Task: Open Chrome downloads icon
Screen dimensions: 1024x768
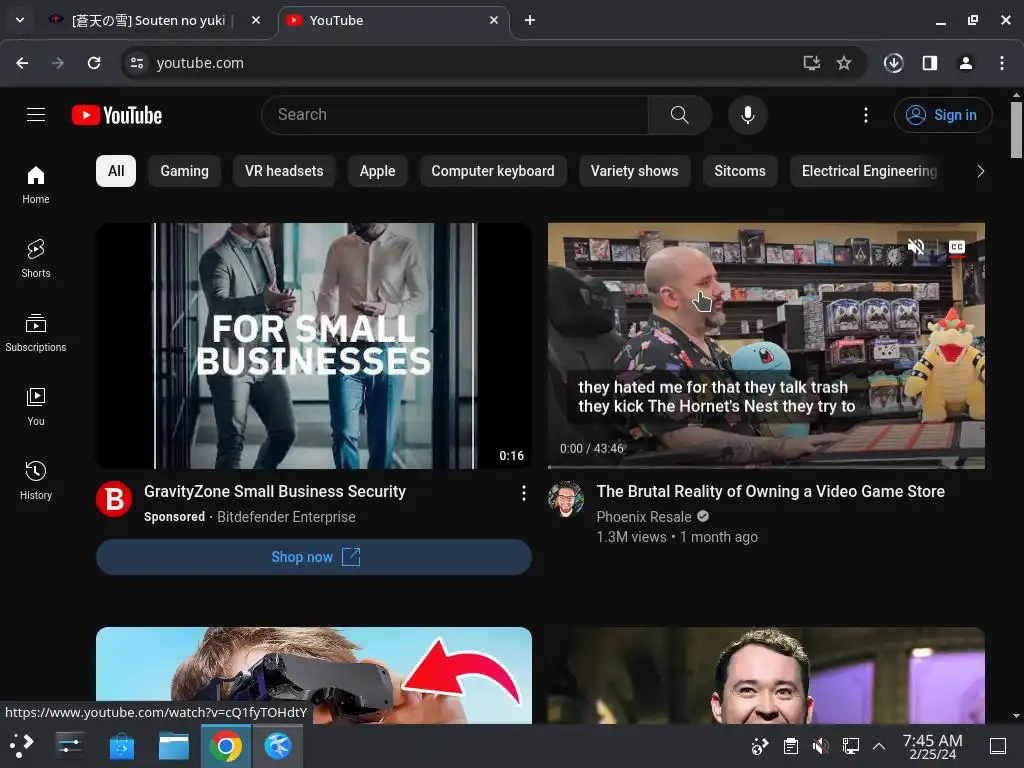Action: tap(893, 63)
